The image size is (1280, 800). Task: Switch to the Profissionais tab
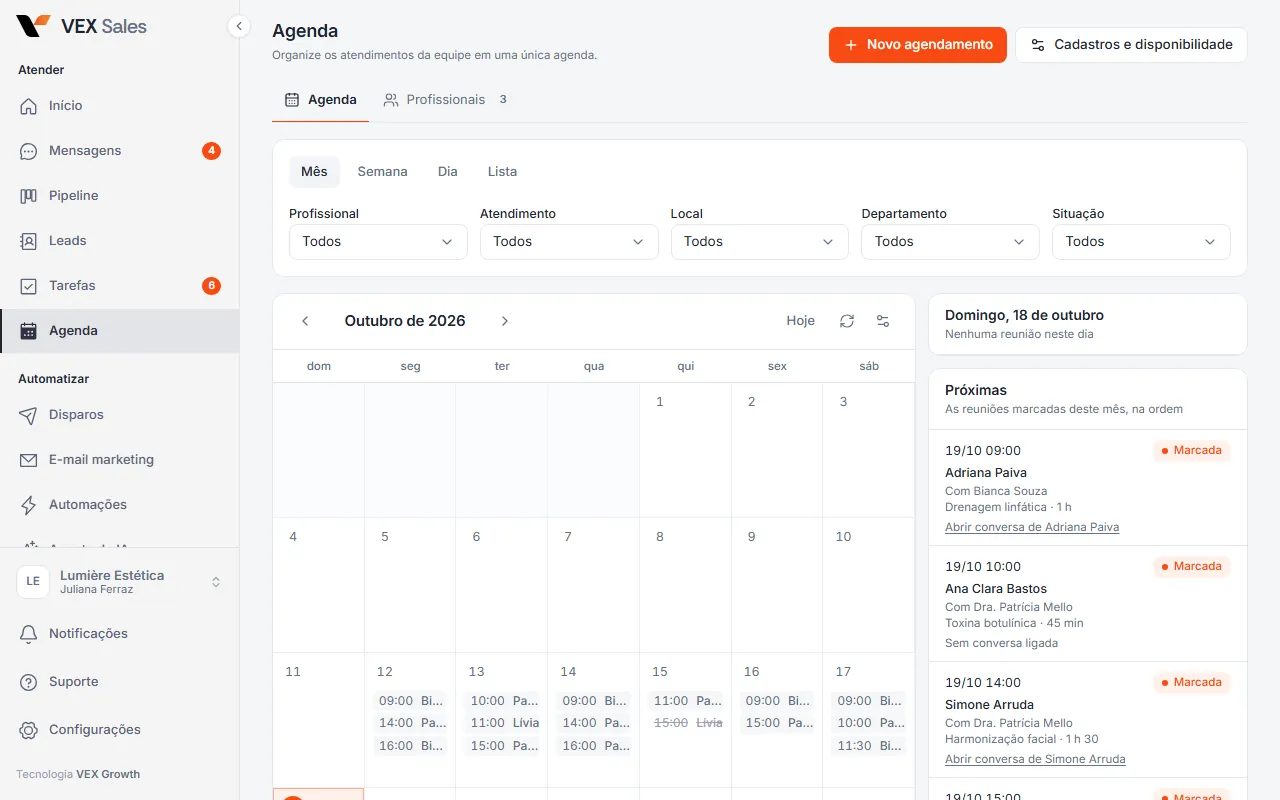(445, 100)
